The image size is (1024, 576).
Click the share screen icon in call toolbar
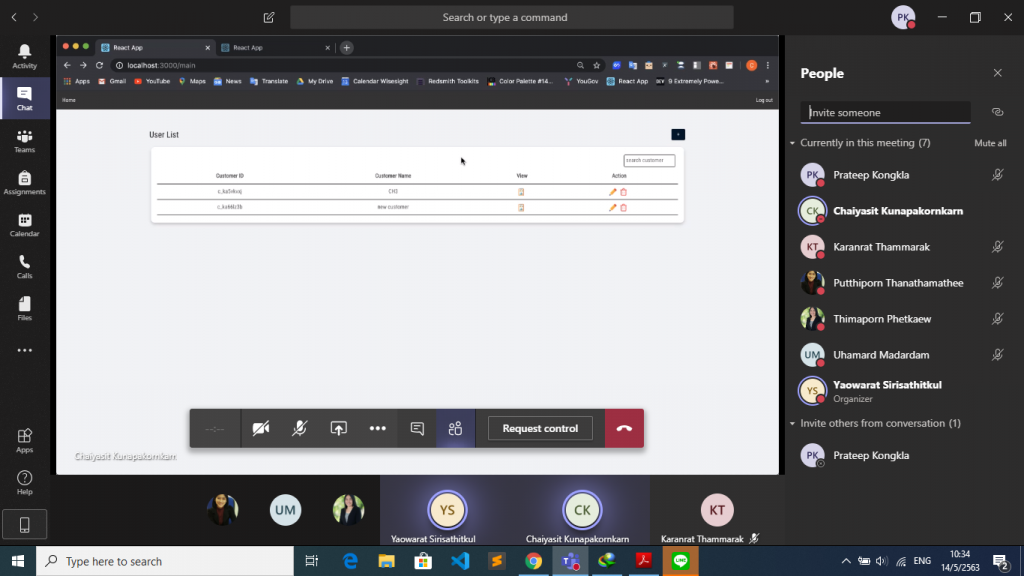[x=339, y=428]
